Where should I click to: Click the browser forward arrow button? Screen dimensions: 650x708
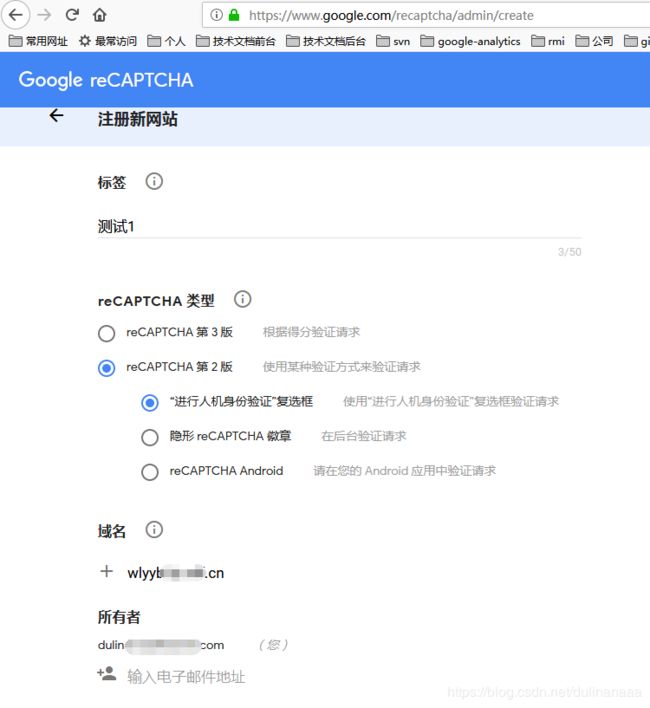click(44, 15)
